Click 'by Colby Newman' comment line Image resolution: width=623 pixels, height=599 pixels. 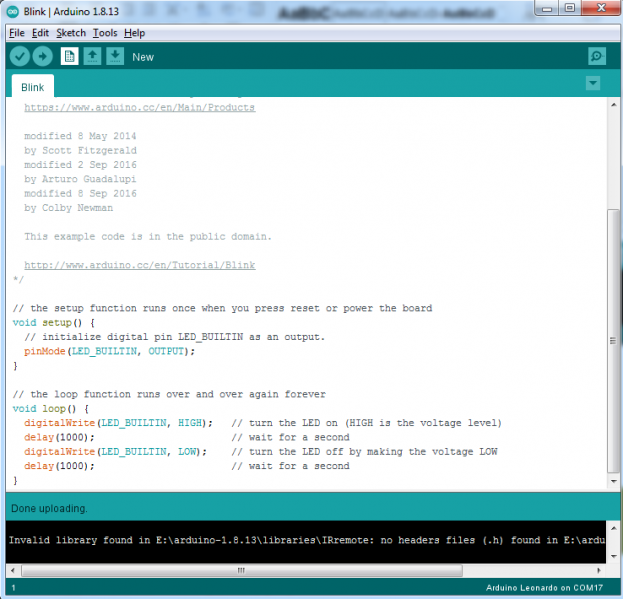[68, 208]
